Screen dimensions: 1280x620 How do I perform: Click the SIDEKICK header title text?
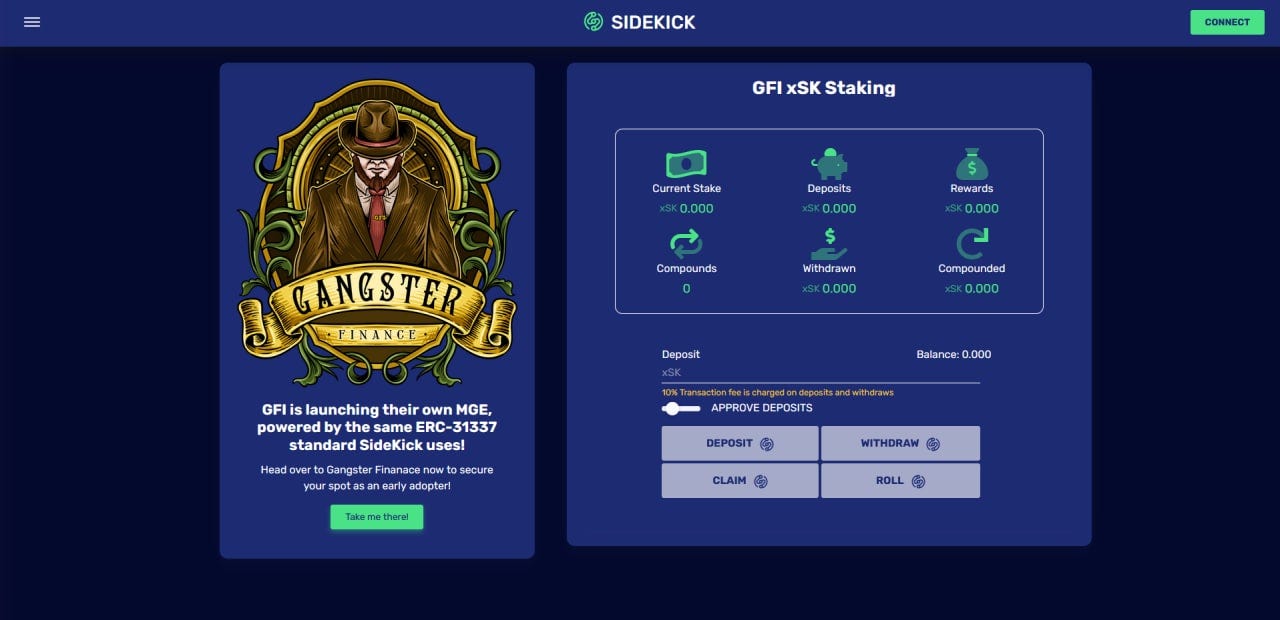tap(653, 22)
